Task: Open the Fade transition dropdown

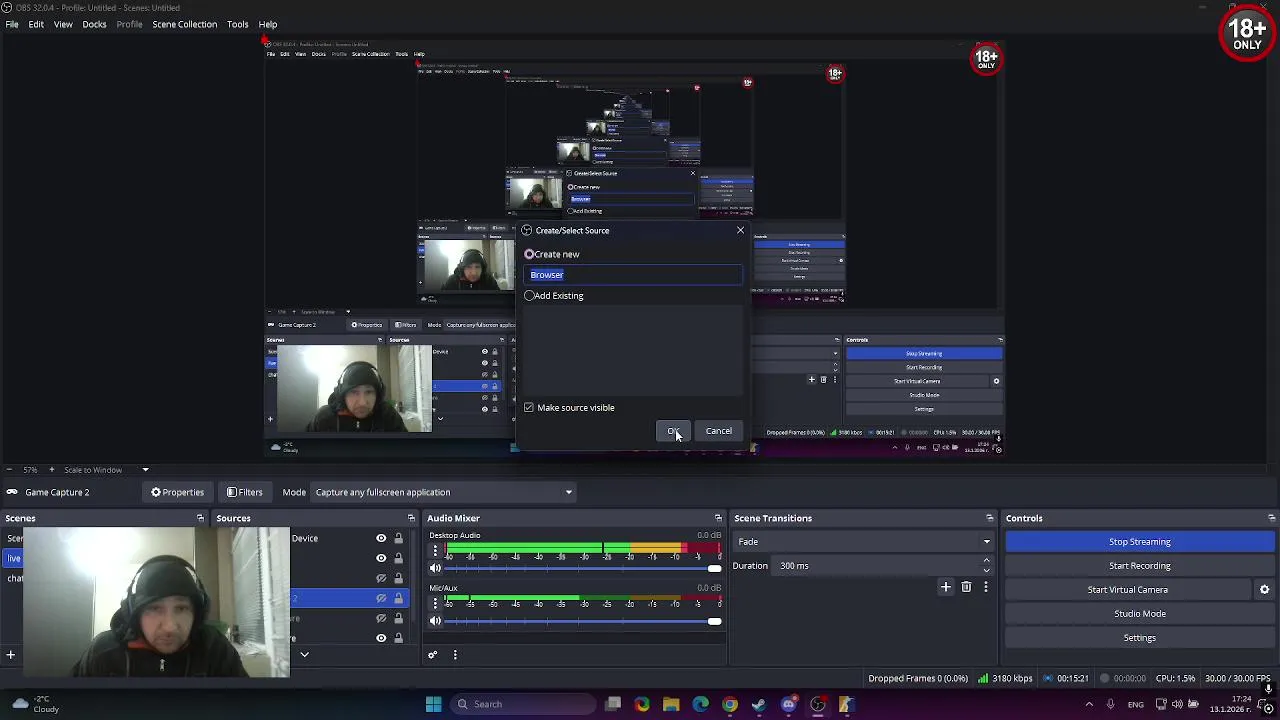Action: [x=863, y=542]
